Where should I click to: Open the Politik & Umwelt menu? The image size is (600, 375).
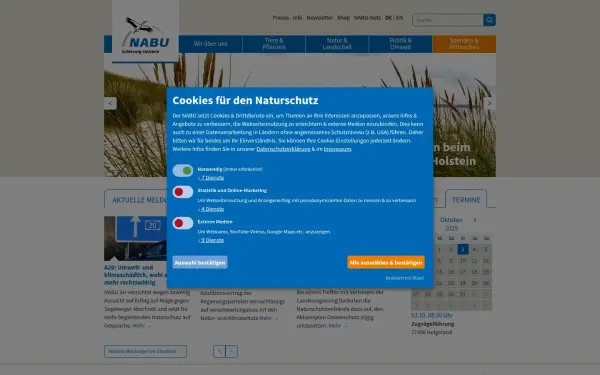401,44
